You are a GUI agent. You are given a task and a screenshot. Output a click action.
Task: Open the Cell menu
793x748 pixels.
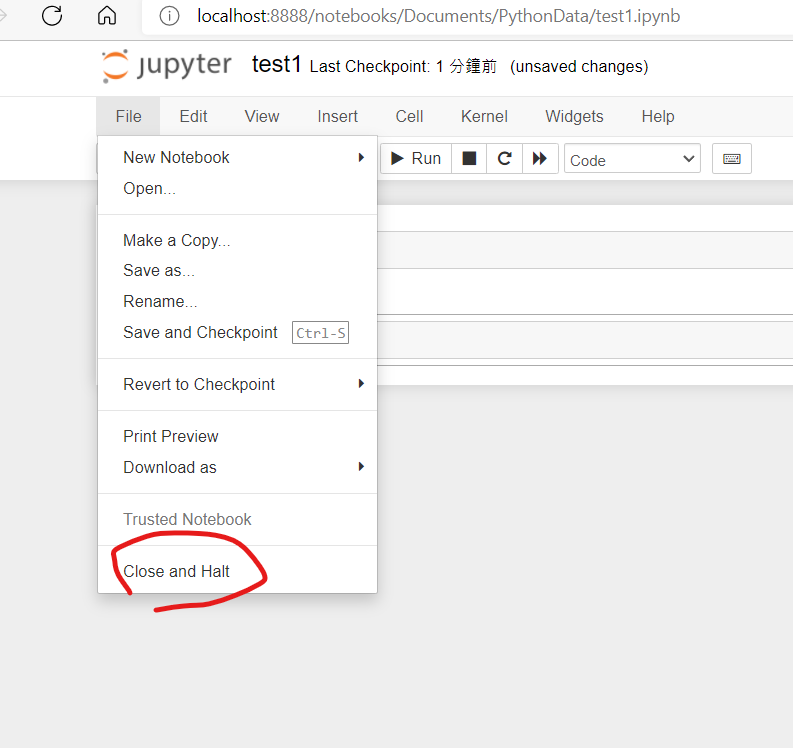pyautogui.click(x=409, y=116)
